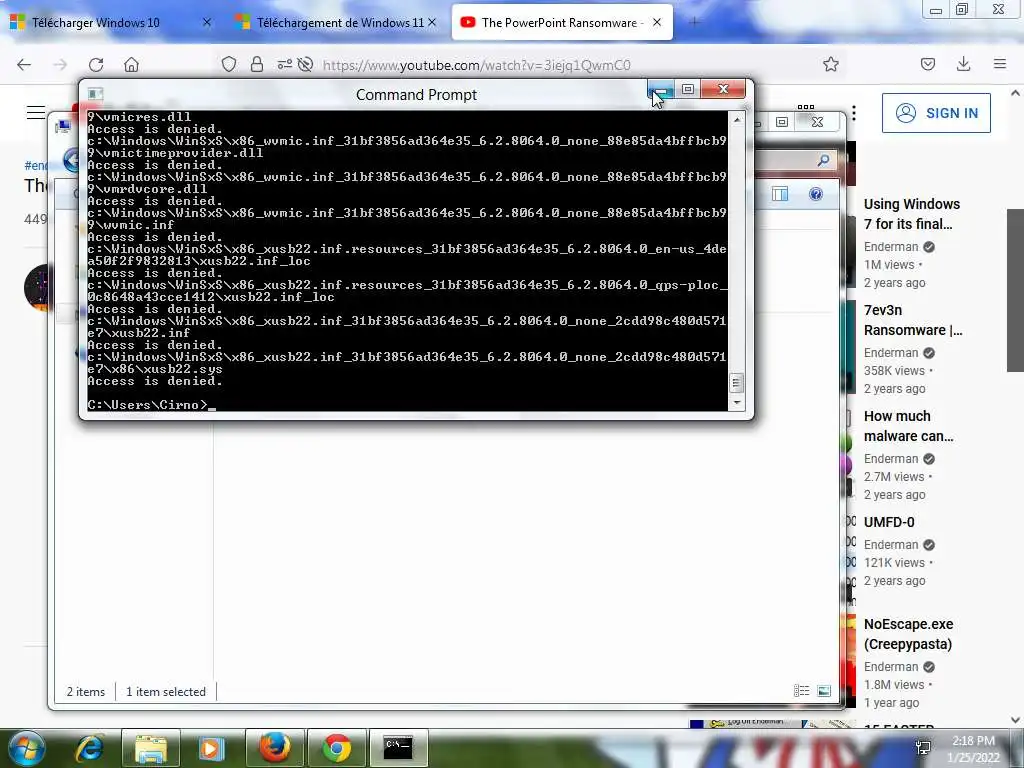
Task: Click the Firefox forward arrow
Action: pos(60,64)
